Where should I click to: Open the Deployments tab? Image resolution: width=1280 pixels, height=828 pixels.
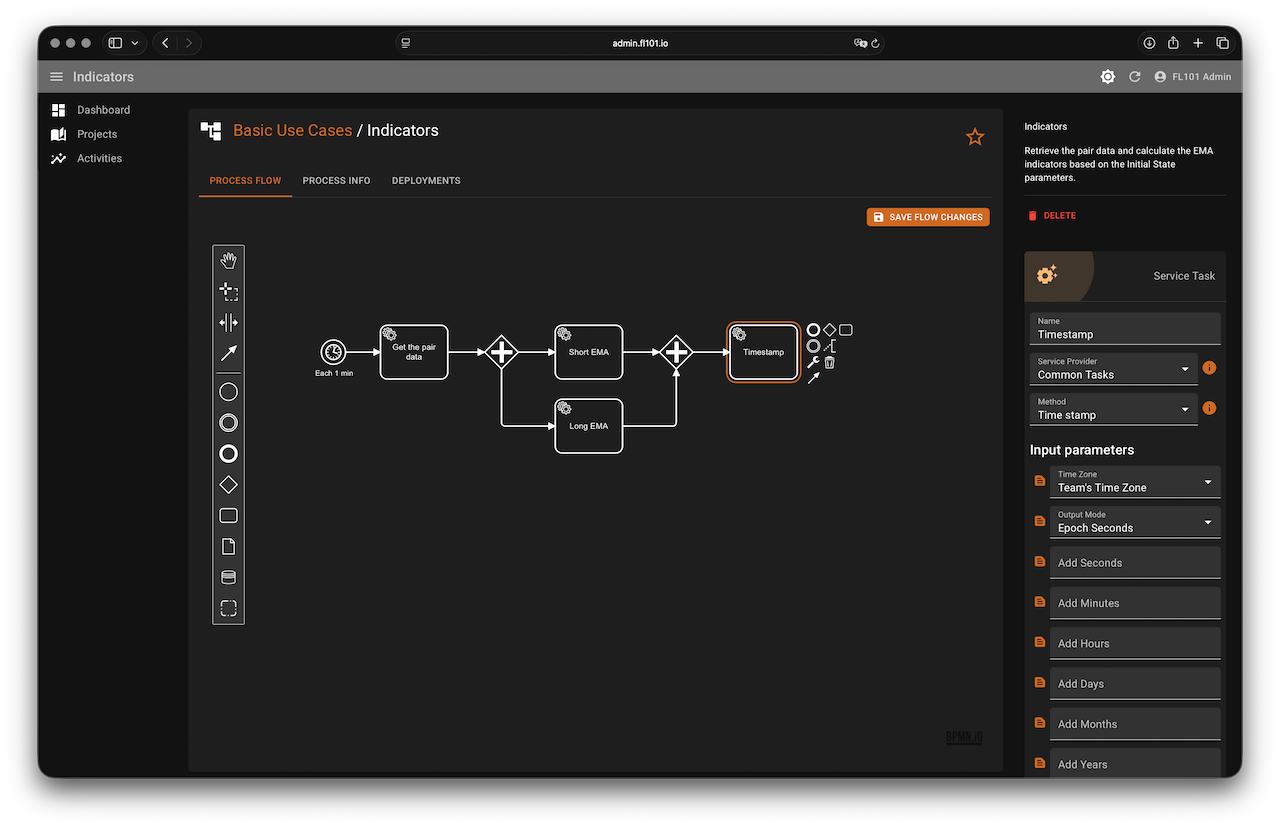(x=426, y=181)
